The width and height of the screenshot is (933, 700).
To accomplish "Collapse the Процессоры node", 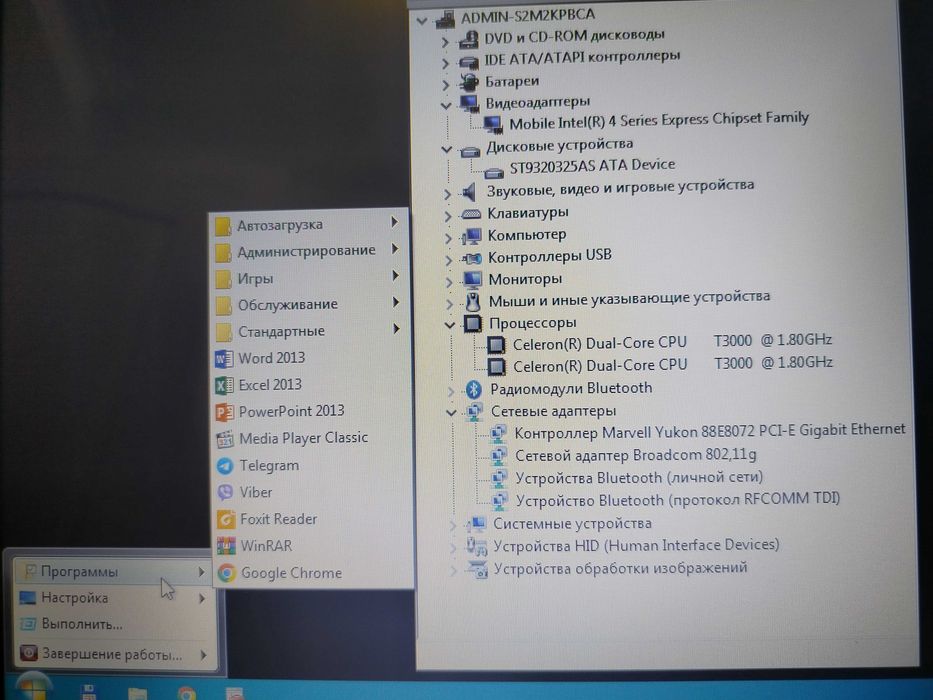I will (x=450, y=325).
